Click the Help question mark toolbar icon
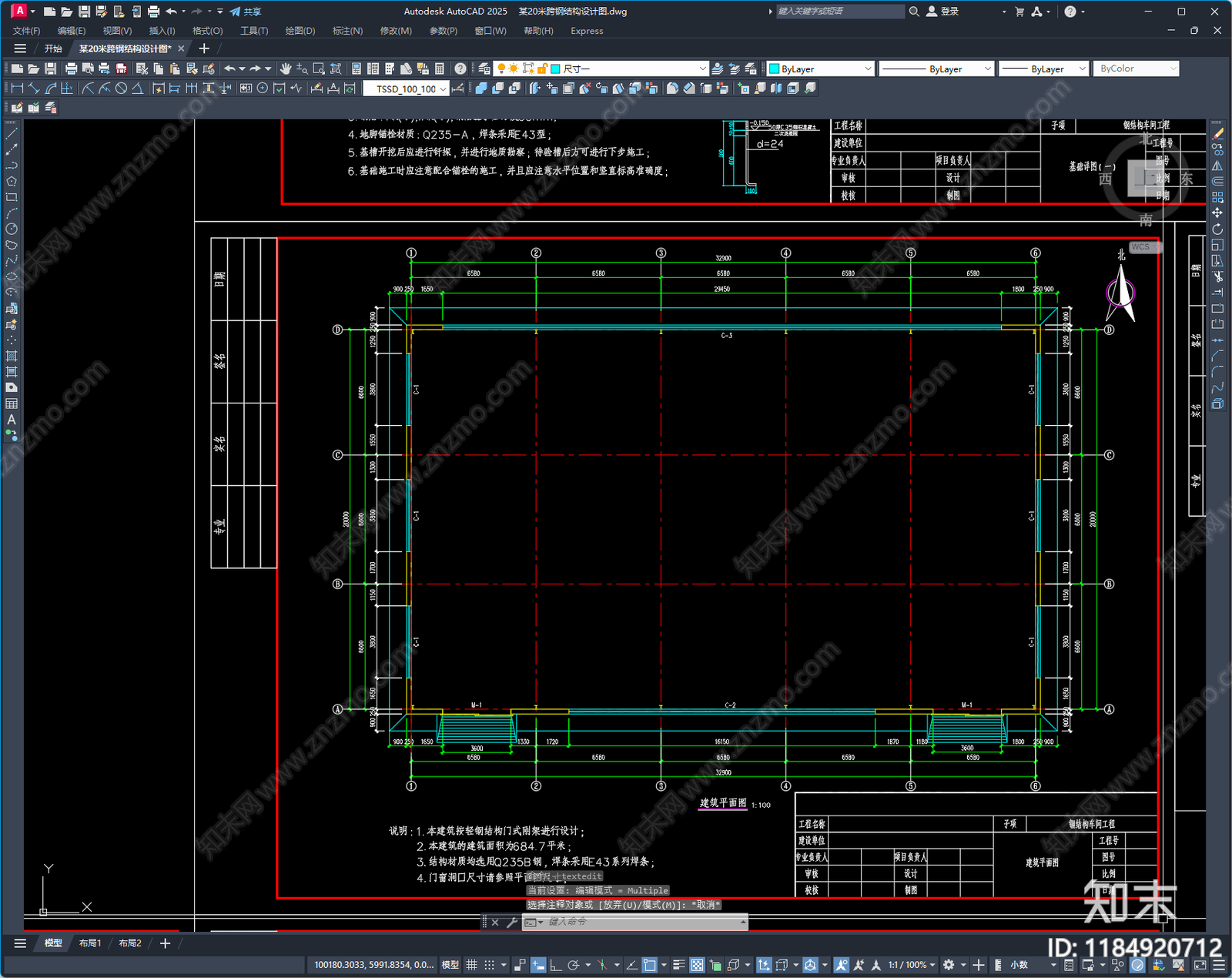Viewport: 1232px width, 978px height. click(x=460, y=69)
